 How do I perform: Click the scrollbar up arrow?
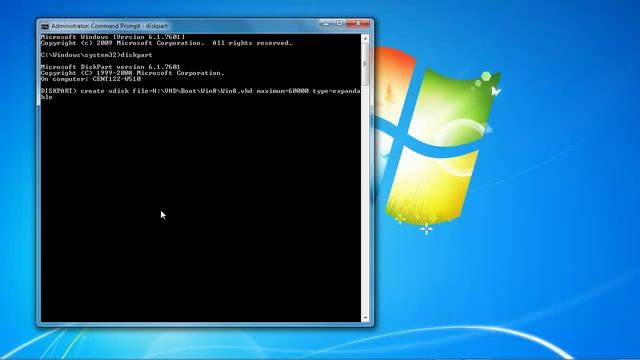coord(365,39)
